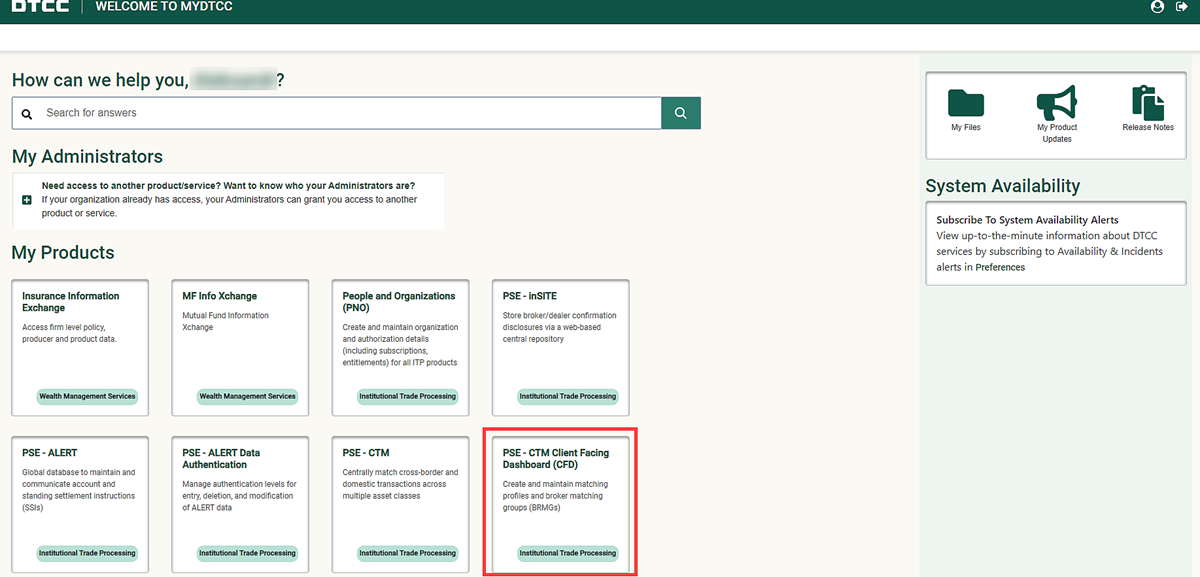Click the My Administrators heading
Viewport: 1200px width, 577px height.
tap(87, 157)
